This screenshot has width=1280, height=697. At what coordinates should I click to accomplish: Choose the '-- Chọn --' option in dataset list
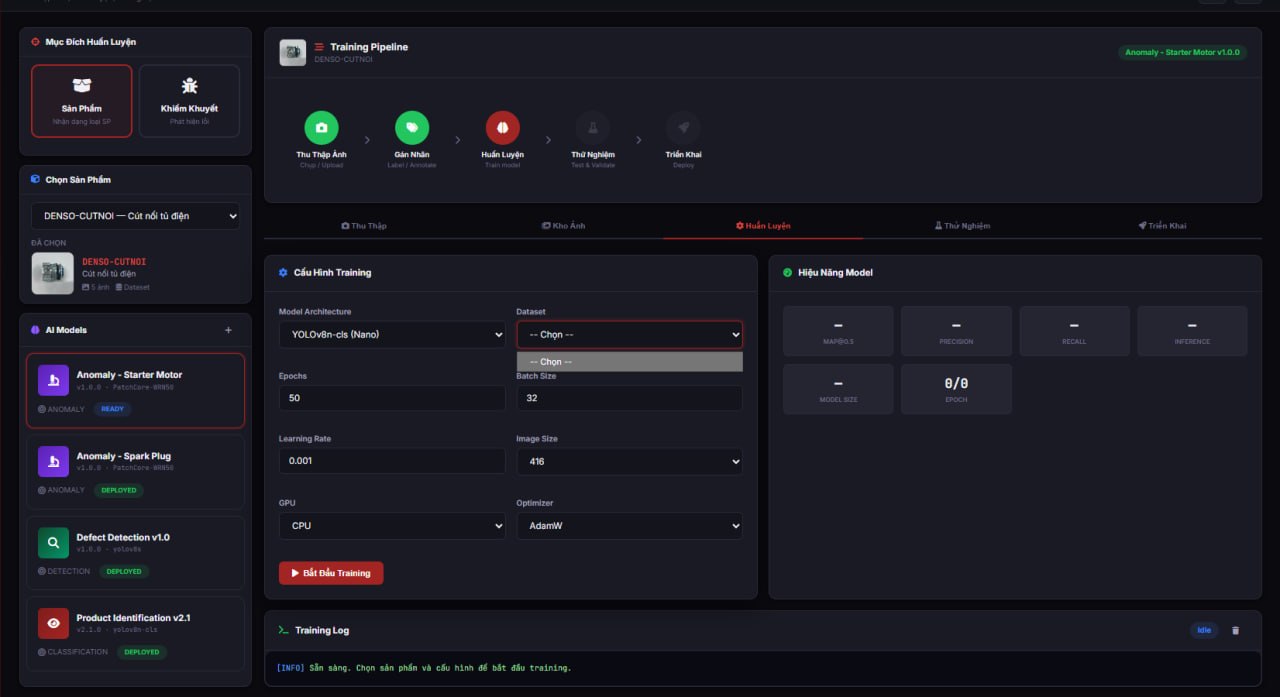point(629,362)
